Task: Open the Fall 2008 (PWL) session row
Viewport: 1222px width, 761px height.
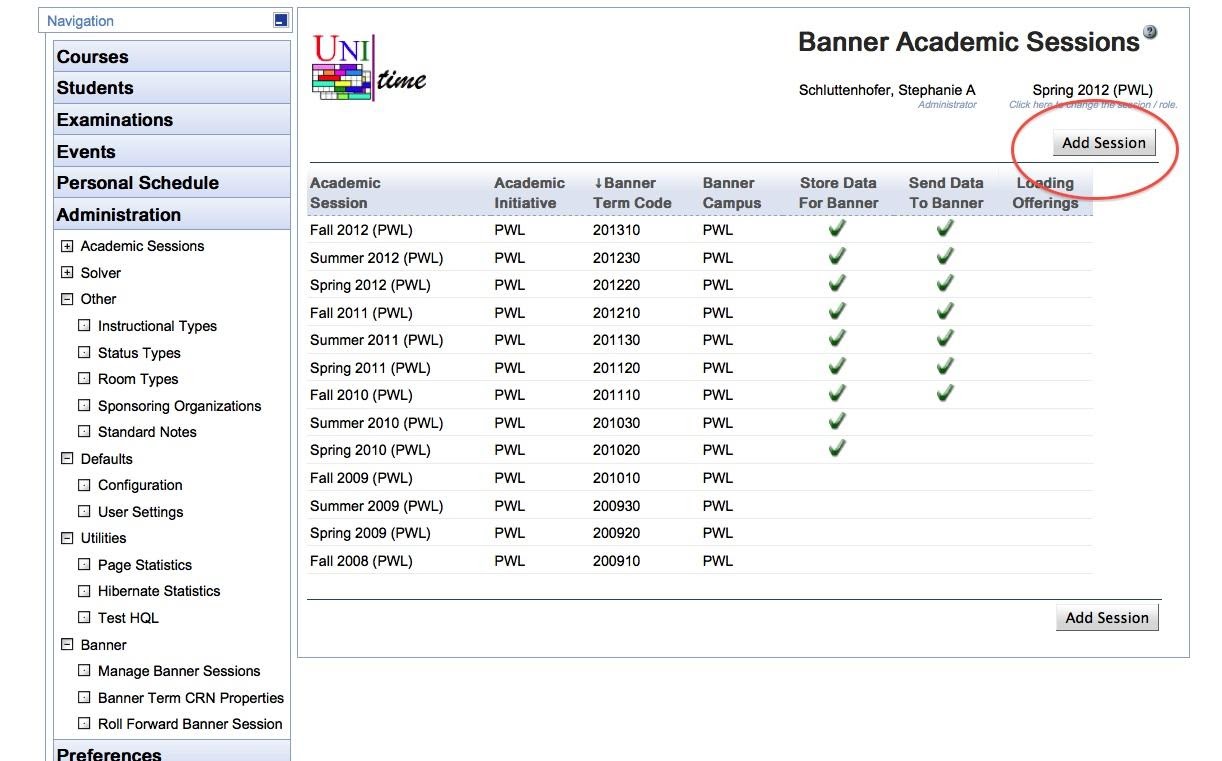Action: coord(700,561)
